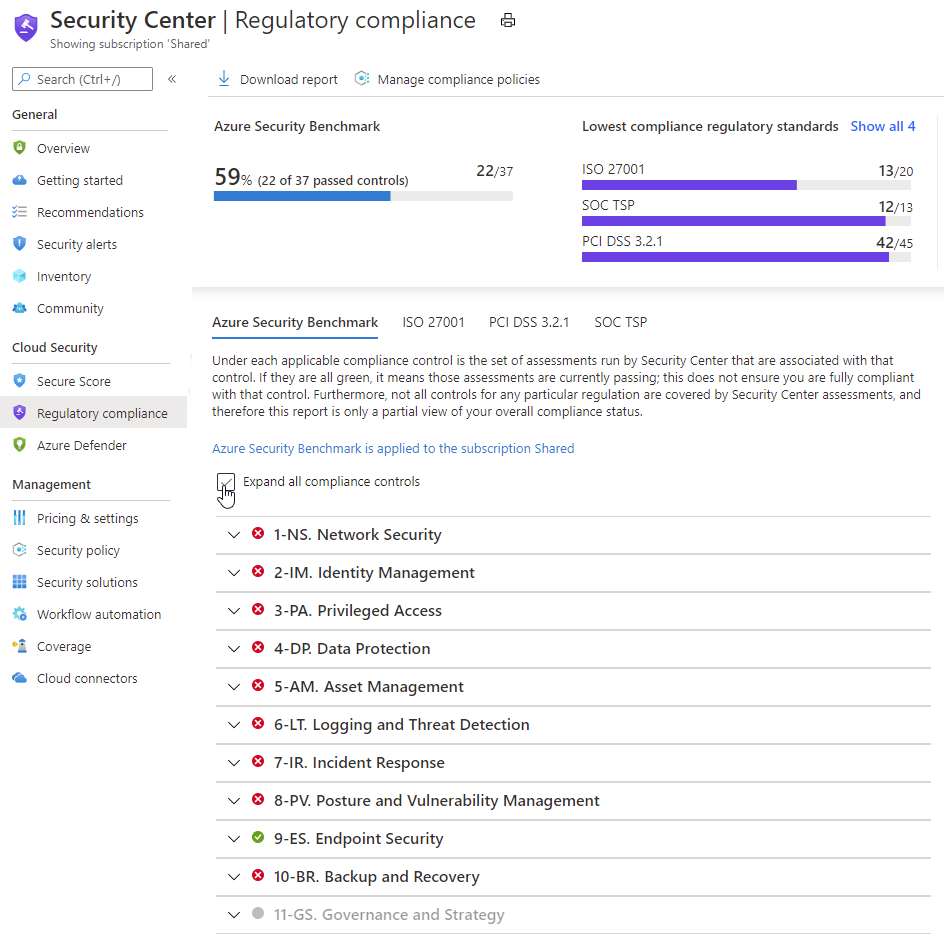This screenshot has width=944, height=944.
Task: Expand 11-GS. Governance and Strategy control
Action: tap(234, 914)
